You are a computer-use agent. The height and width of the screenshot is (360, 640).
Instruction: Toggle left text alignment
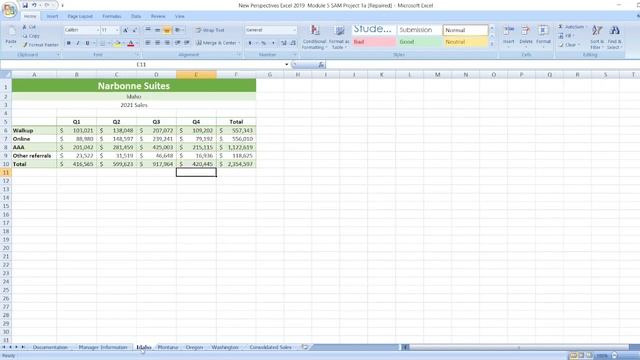[148, 43]
